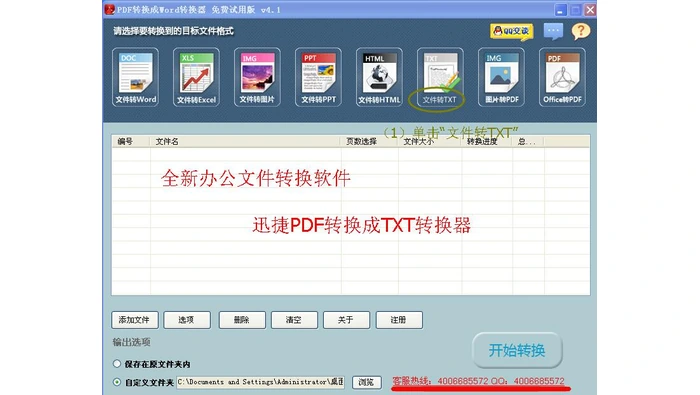Choose the Office转PDF conversion icon
The width and height of the screenshot is (700, 395).
coord(562,77)
